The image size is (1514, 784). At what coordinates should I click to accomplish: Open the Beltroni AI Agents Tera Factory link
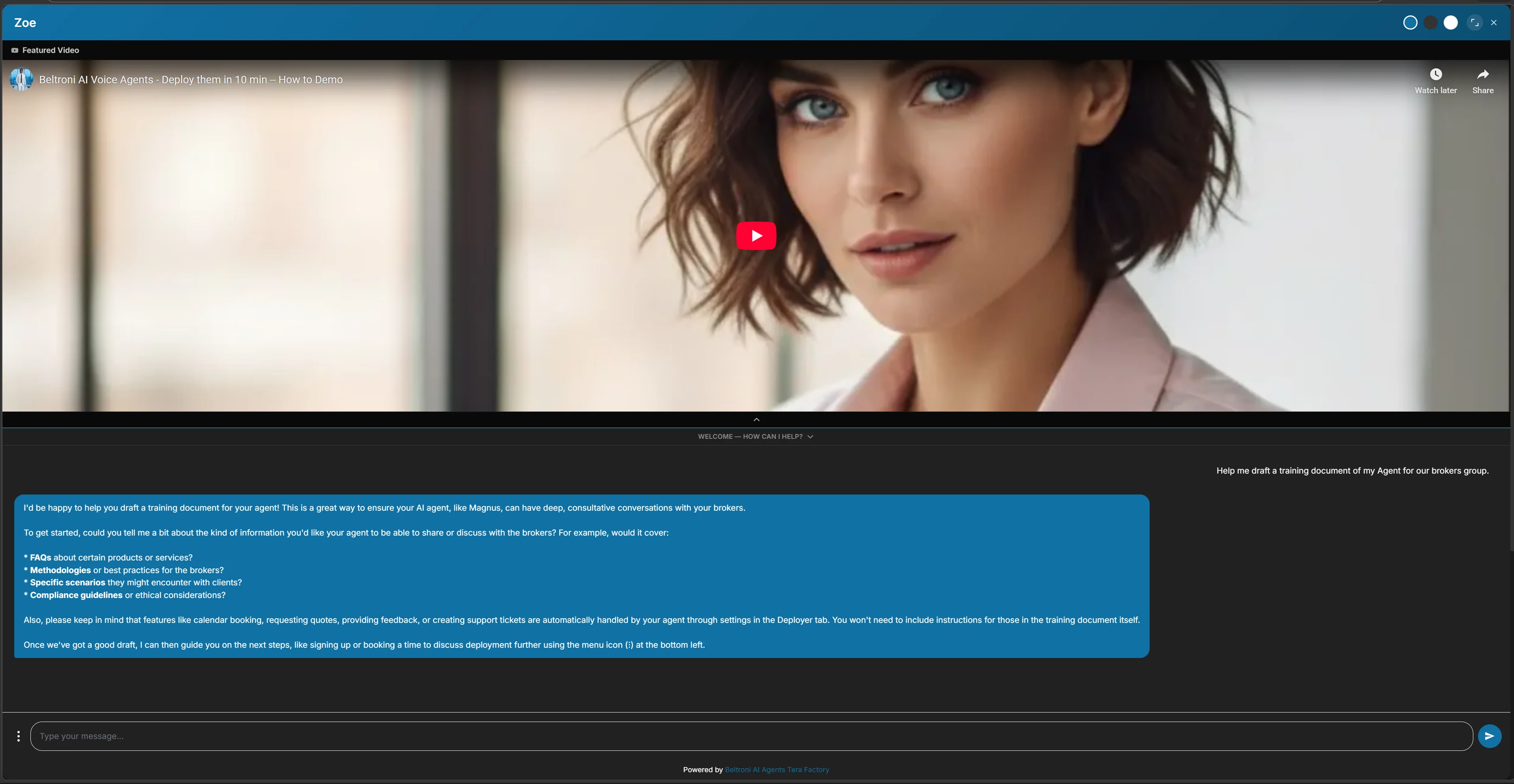click(x=777, y=769)
